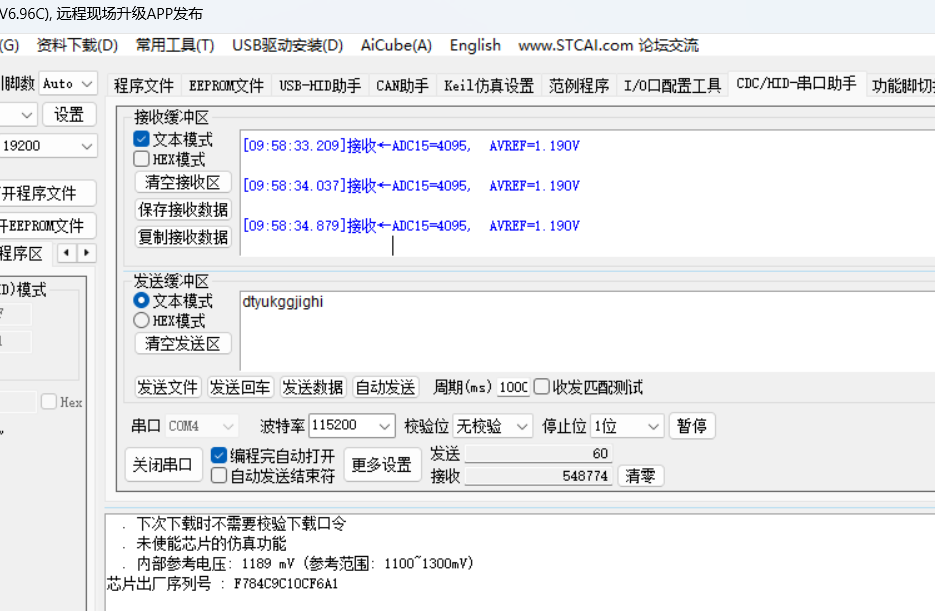935x611 pixels.
Task: Select HEX mode radio in send buffer
Action: point(142,321)
